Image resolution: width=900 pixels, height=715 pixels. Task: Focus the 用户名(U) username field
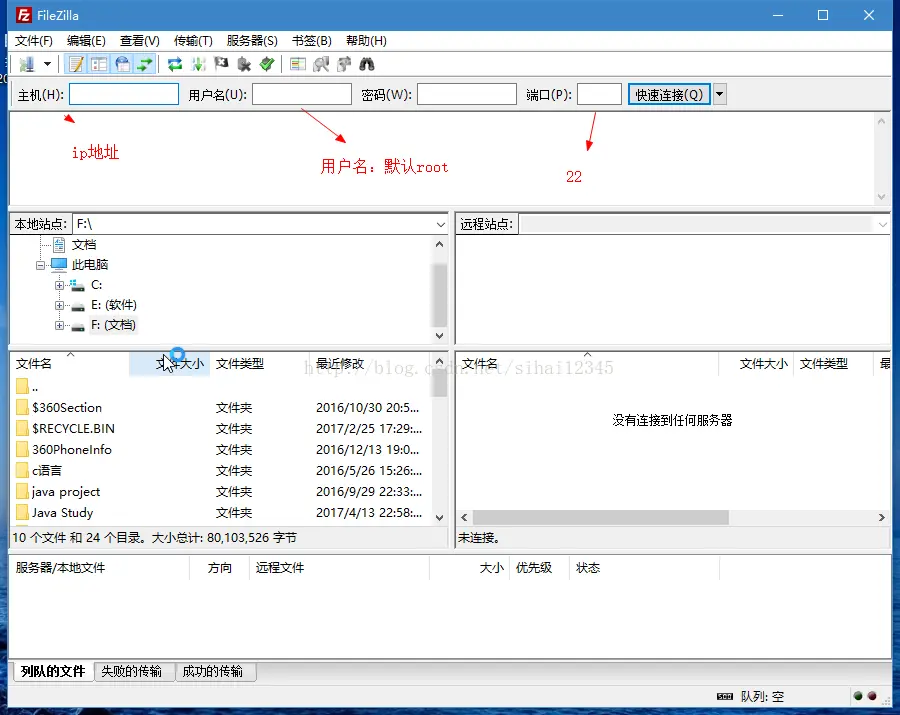(302, 94)
